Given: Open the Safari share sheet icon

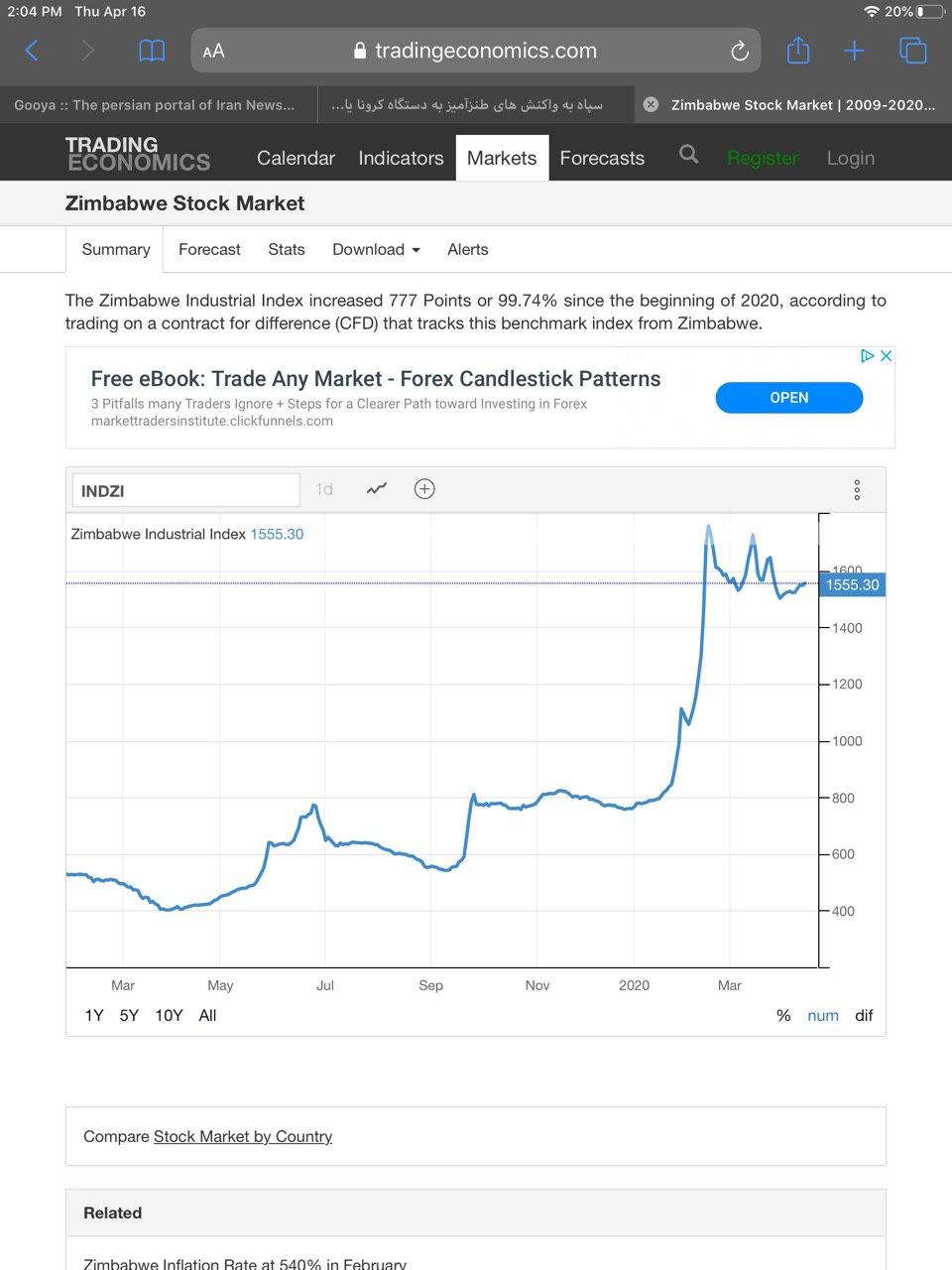Looking at the screenshot, I should click(x=798, y=51).
